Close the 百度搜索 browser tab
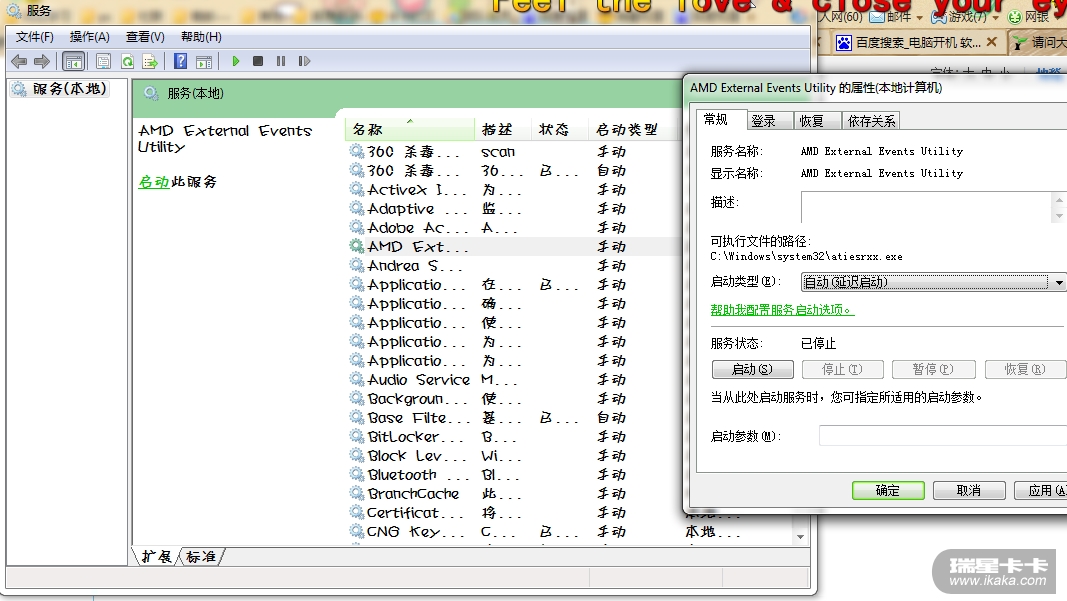 click(991, 42)
